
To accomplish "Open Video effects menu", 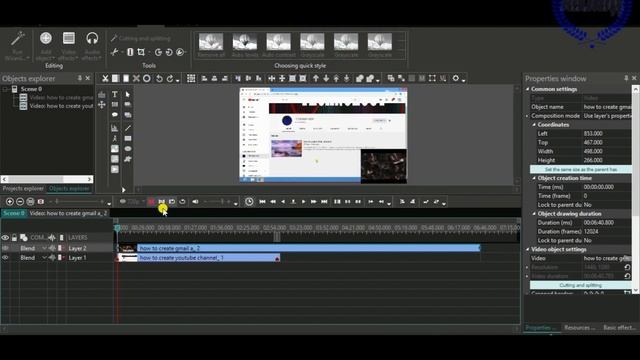I will pos(69,46).
